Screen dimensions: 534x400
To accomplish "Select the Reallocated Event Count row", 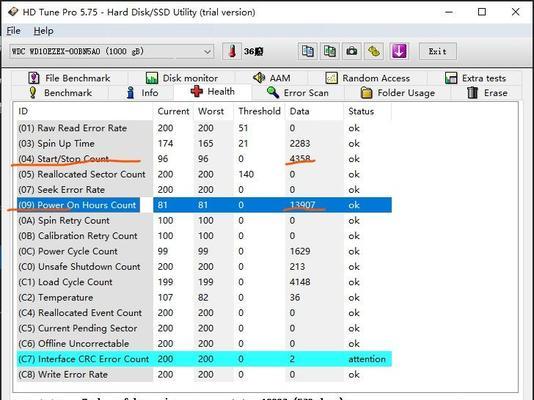I will (x=204, y=313).
